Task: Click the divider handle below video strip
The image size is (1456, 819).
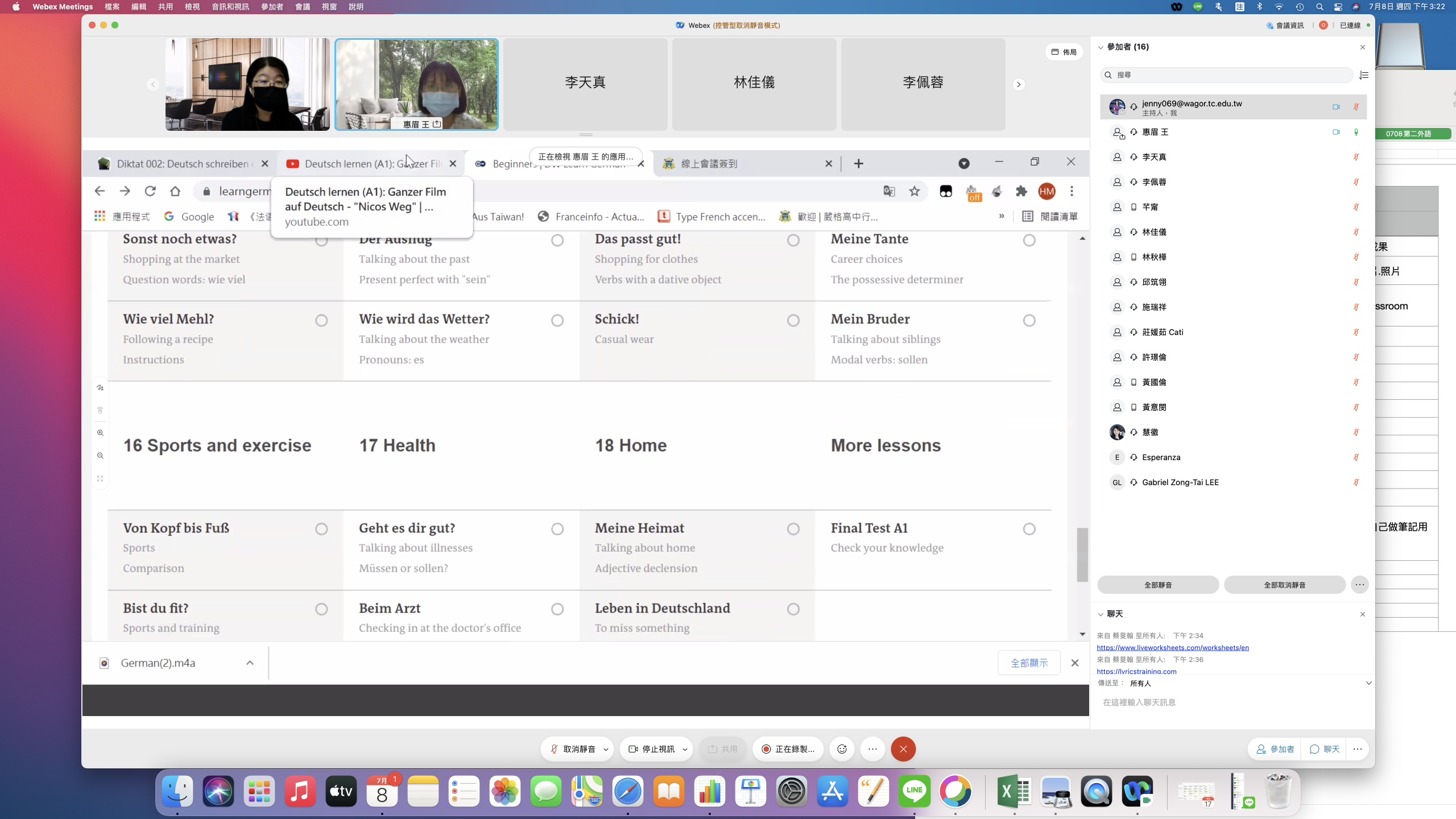Action: (586, 135)
